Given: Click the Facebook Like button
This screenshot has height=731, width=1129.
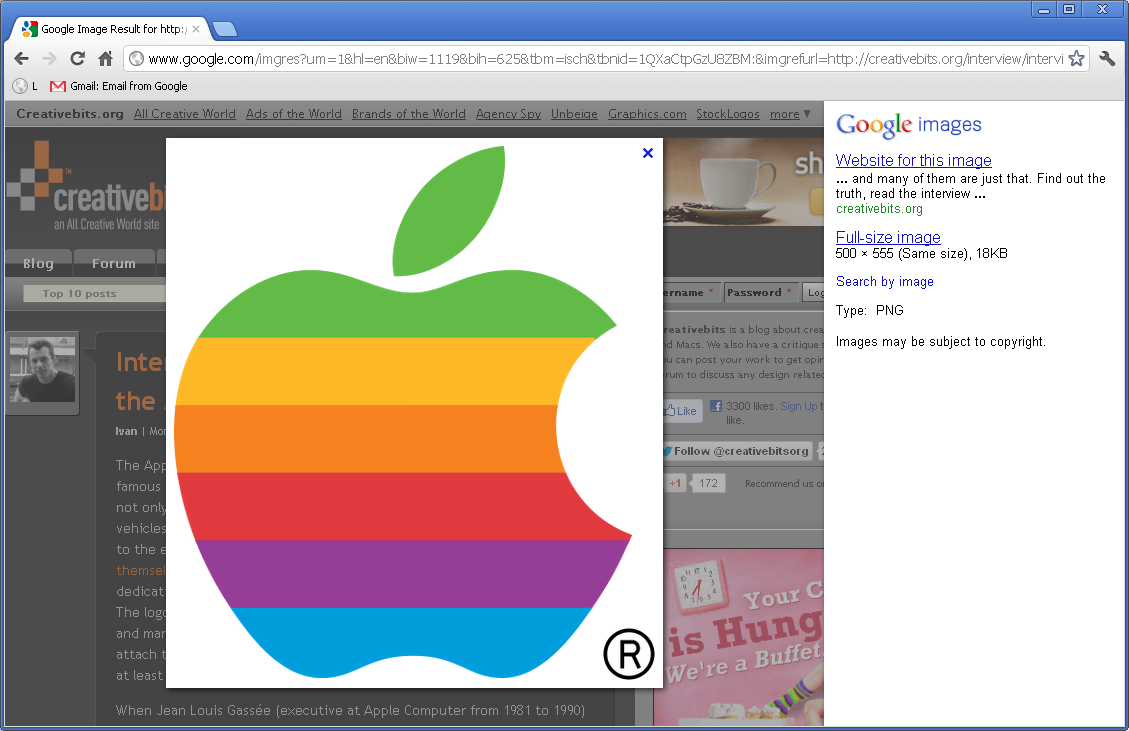Looking at the screenshot, I should [681, 411].
